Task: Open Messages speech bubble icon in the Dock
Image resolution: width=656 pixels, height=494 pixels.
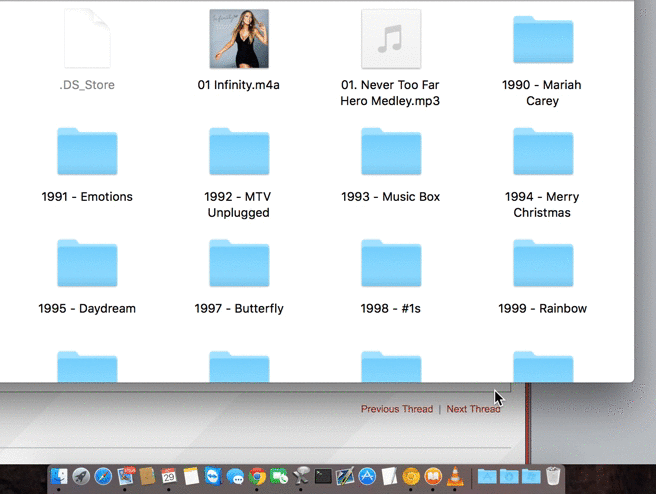Action: pos(235,476)
